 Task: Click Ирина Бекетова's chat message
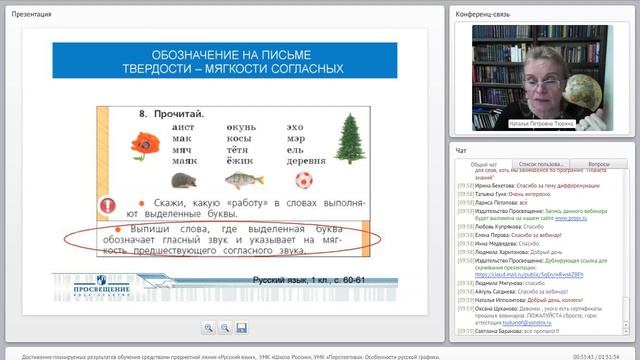pos(529,186)
